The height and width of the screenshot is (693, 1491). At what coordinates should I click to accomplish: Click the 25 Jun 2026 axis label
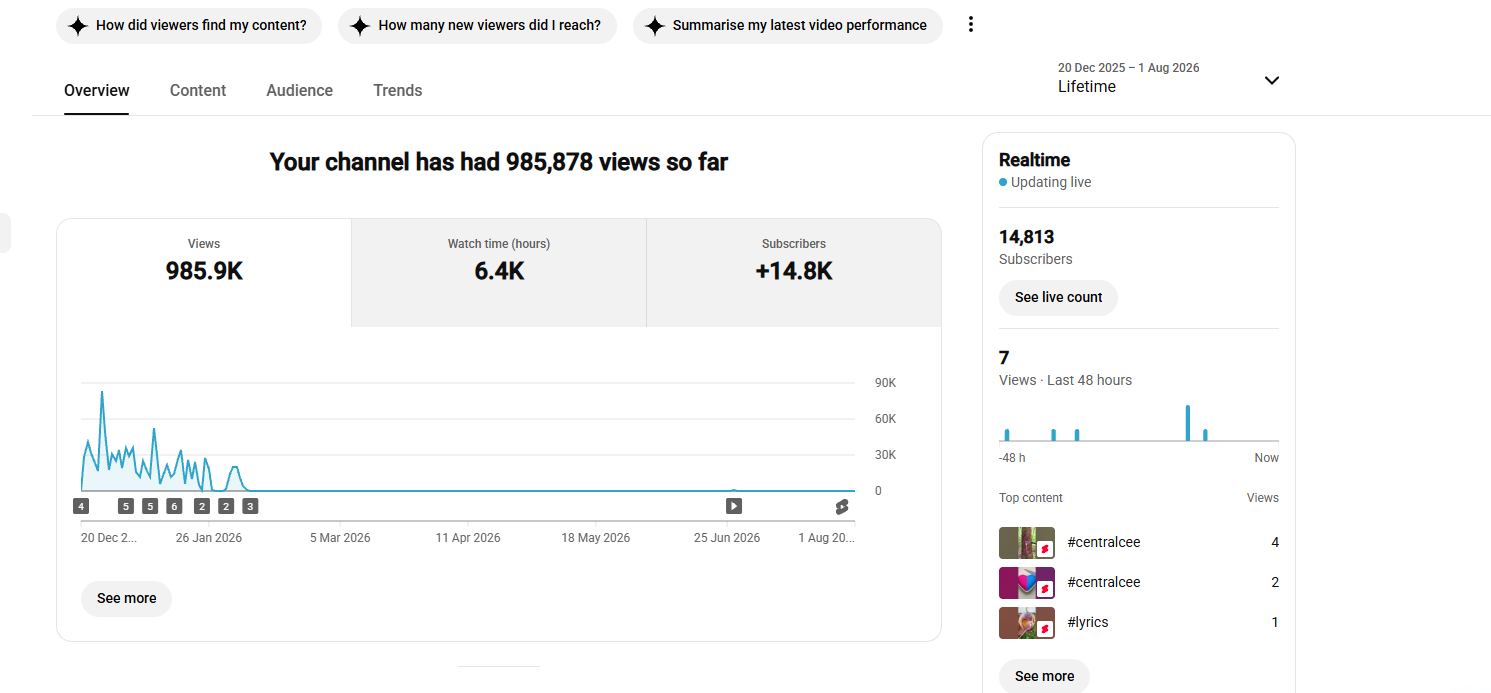(727, 538)
